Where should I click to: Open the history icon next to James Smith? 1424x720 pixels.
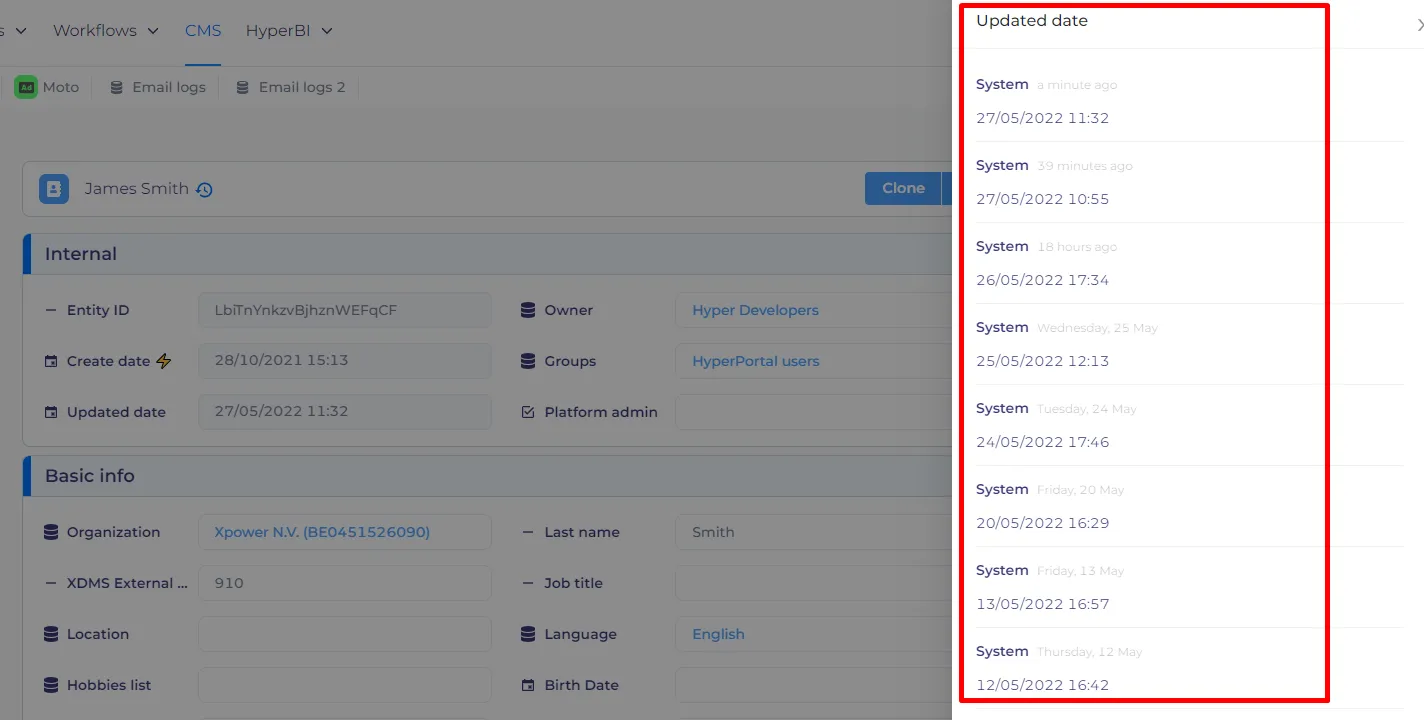coord(204,190)
